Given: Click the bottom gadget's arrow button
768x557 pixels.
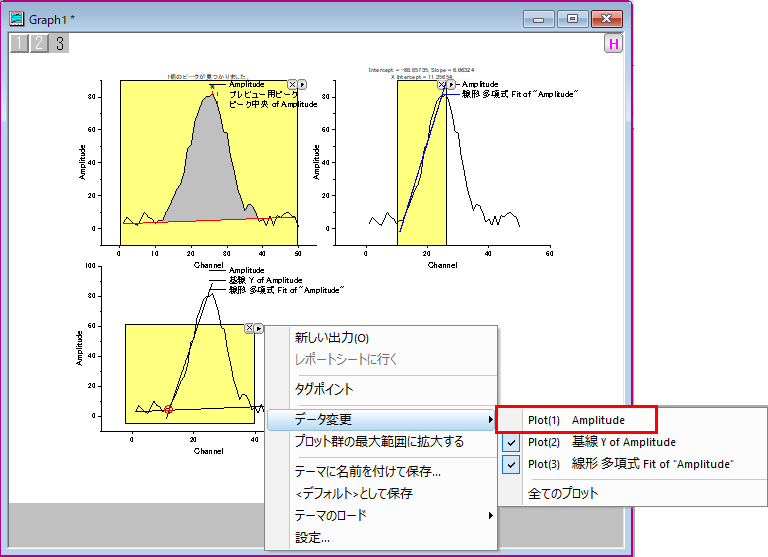Looking at the screenshot, I should coord(259,328).
